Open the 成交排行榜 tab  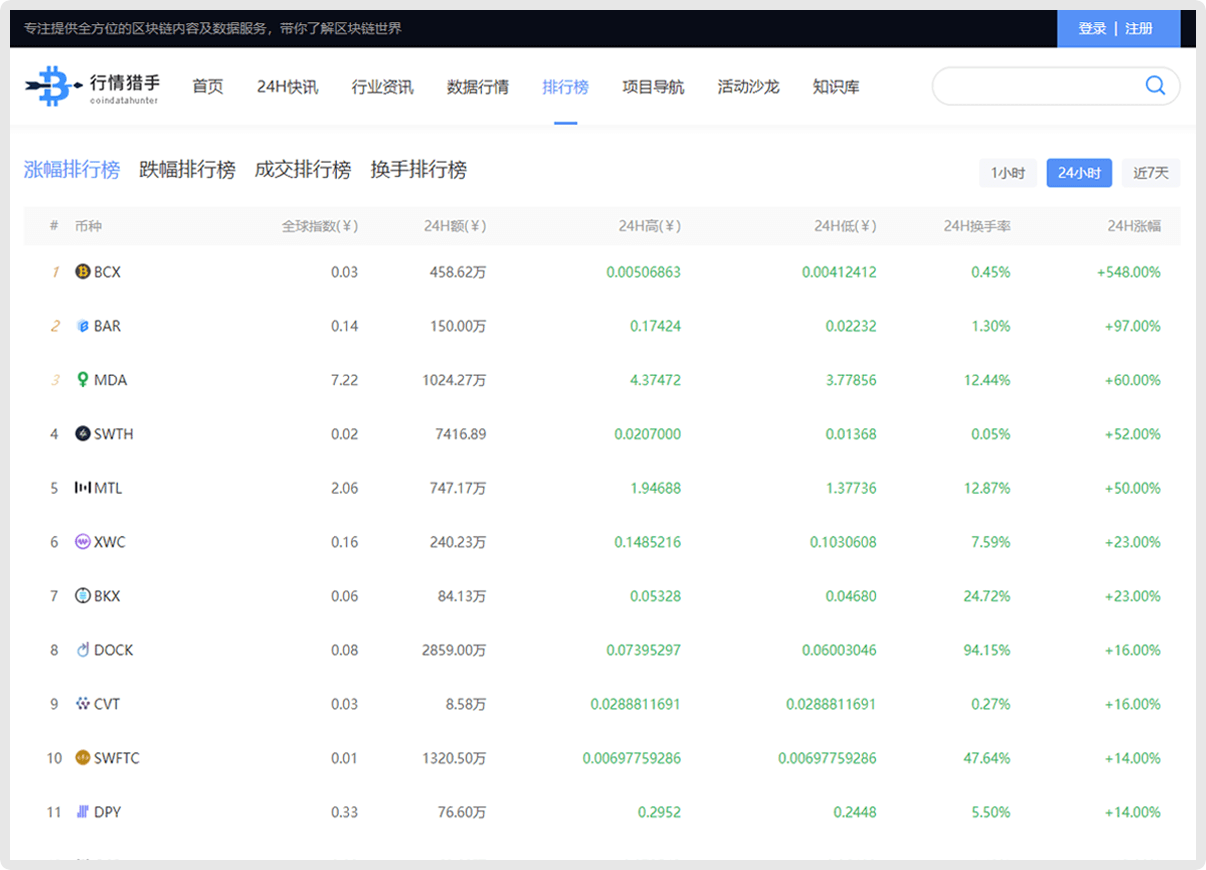coord(302,170)
